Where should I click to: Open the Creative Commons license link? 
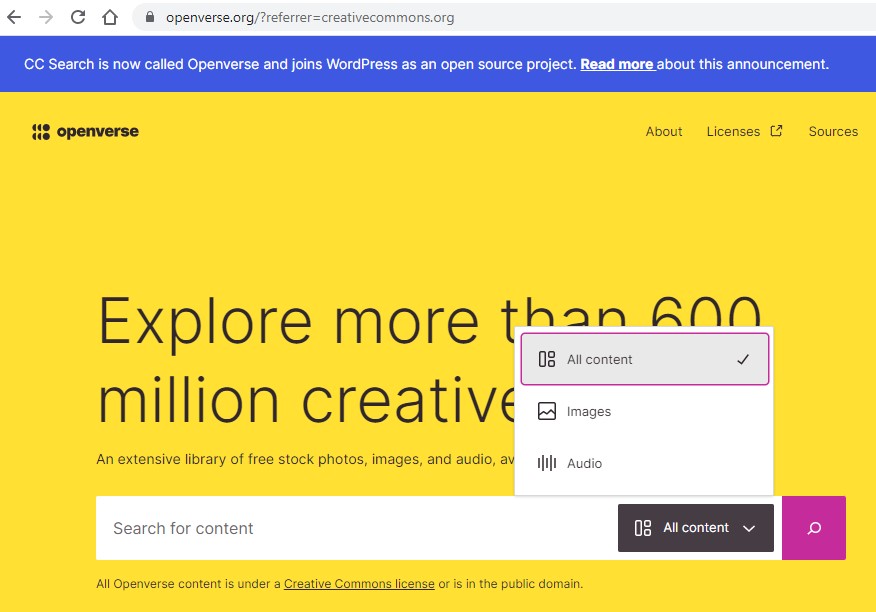coord(359,583)
